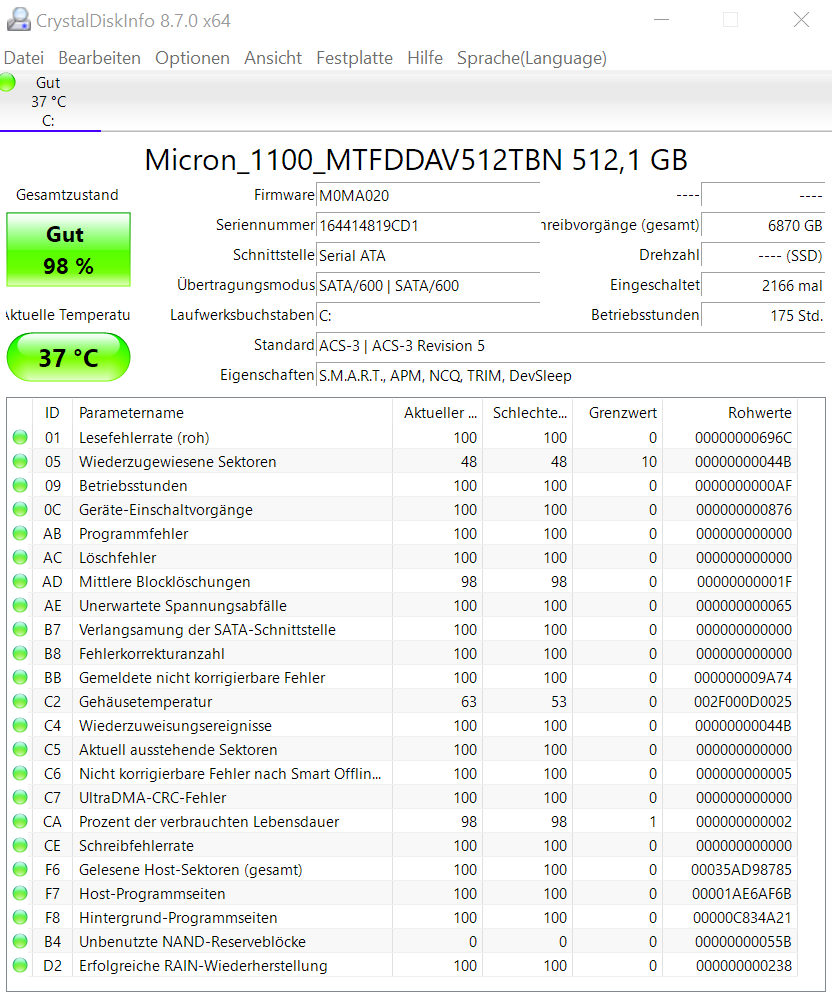Screen dimensions: 832x999
Task: Click status dot of Mittlere Blocklöschungen row
Action: click(20, 581)
